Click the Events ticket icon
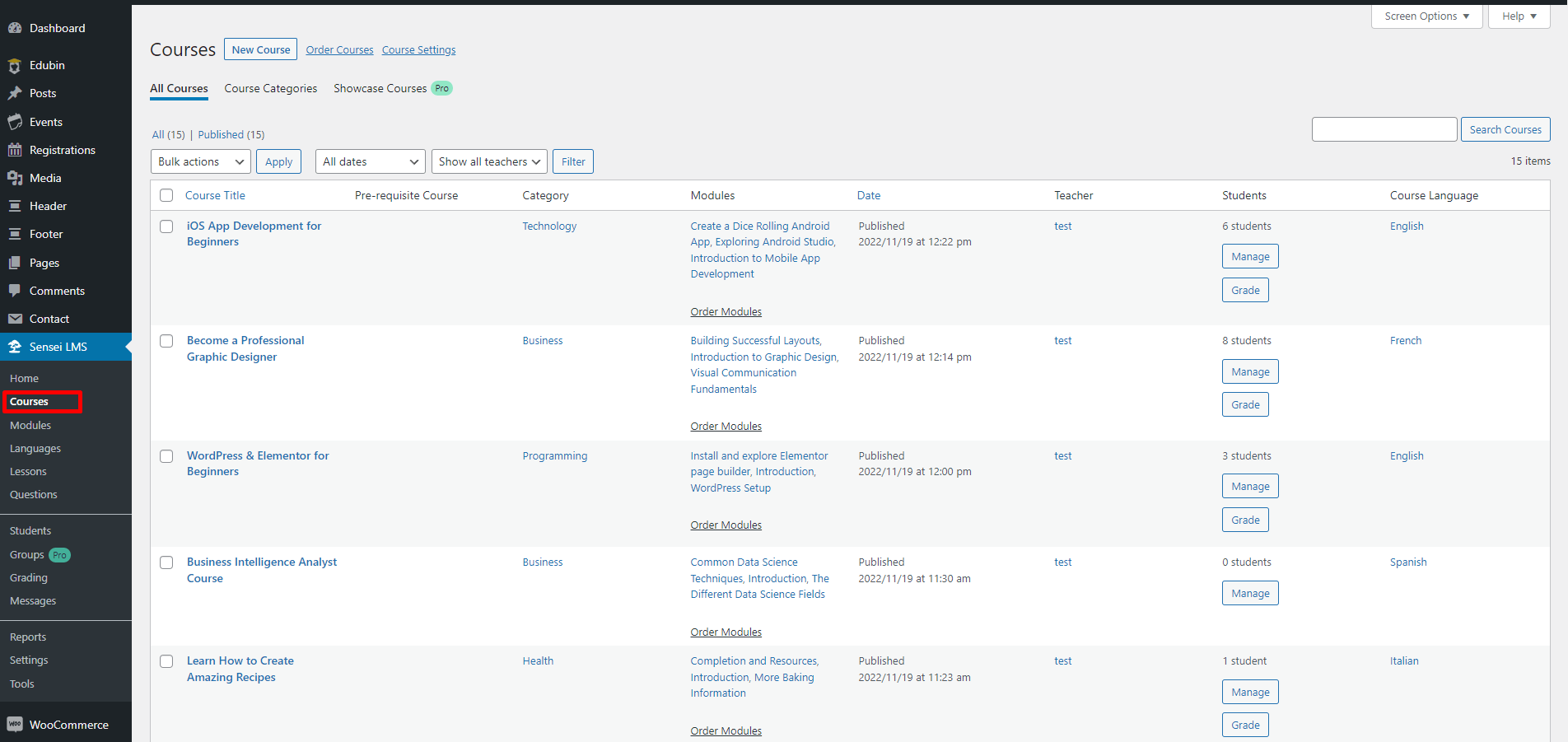This screenshot has height=742, width=1568. tap(15, 122)
